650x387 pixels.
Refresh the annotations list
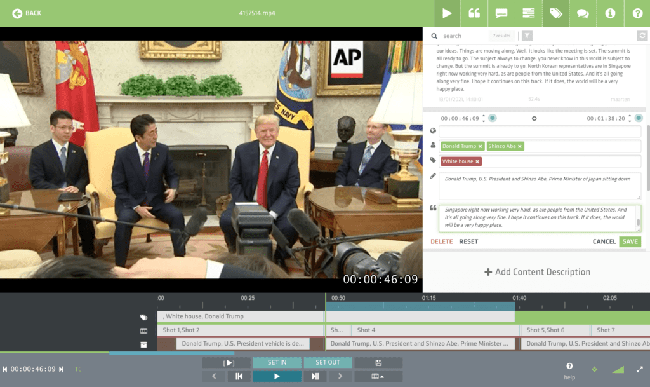point(642,36)
